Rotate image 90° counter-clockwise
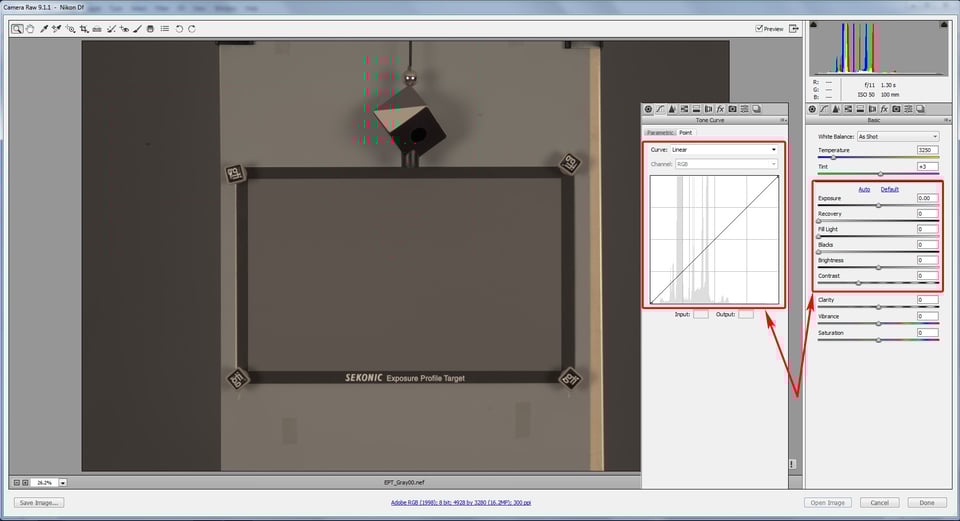Image resolution: width=960 pixels, height=521 pixels. (x=179, y=29)
